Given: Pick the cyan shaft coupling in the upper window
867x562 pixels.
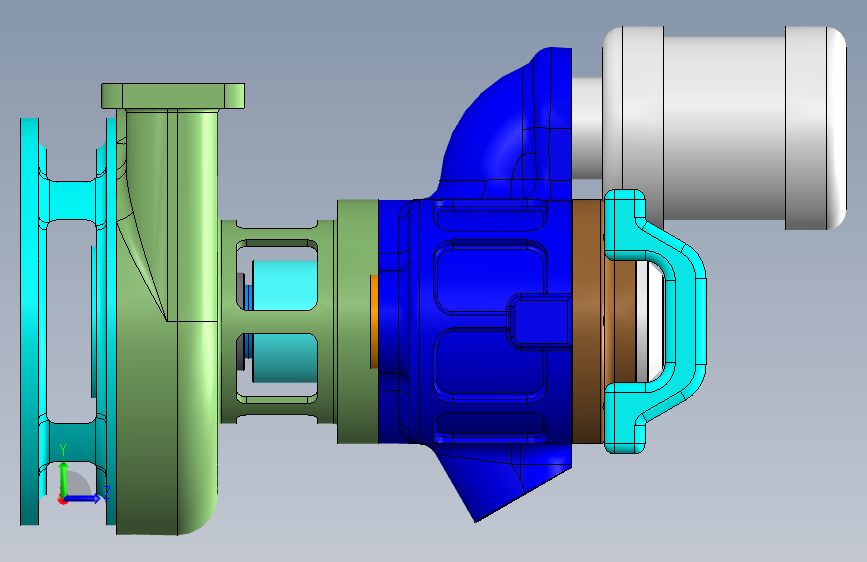Looking at the screenshot, I should (x=284, y=285).
